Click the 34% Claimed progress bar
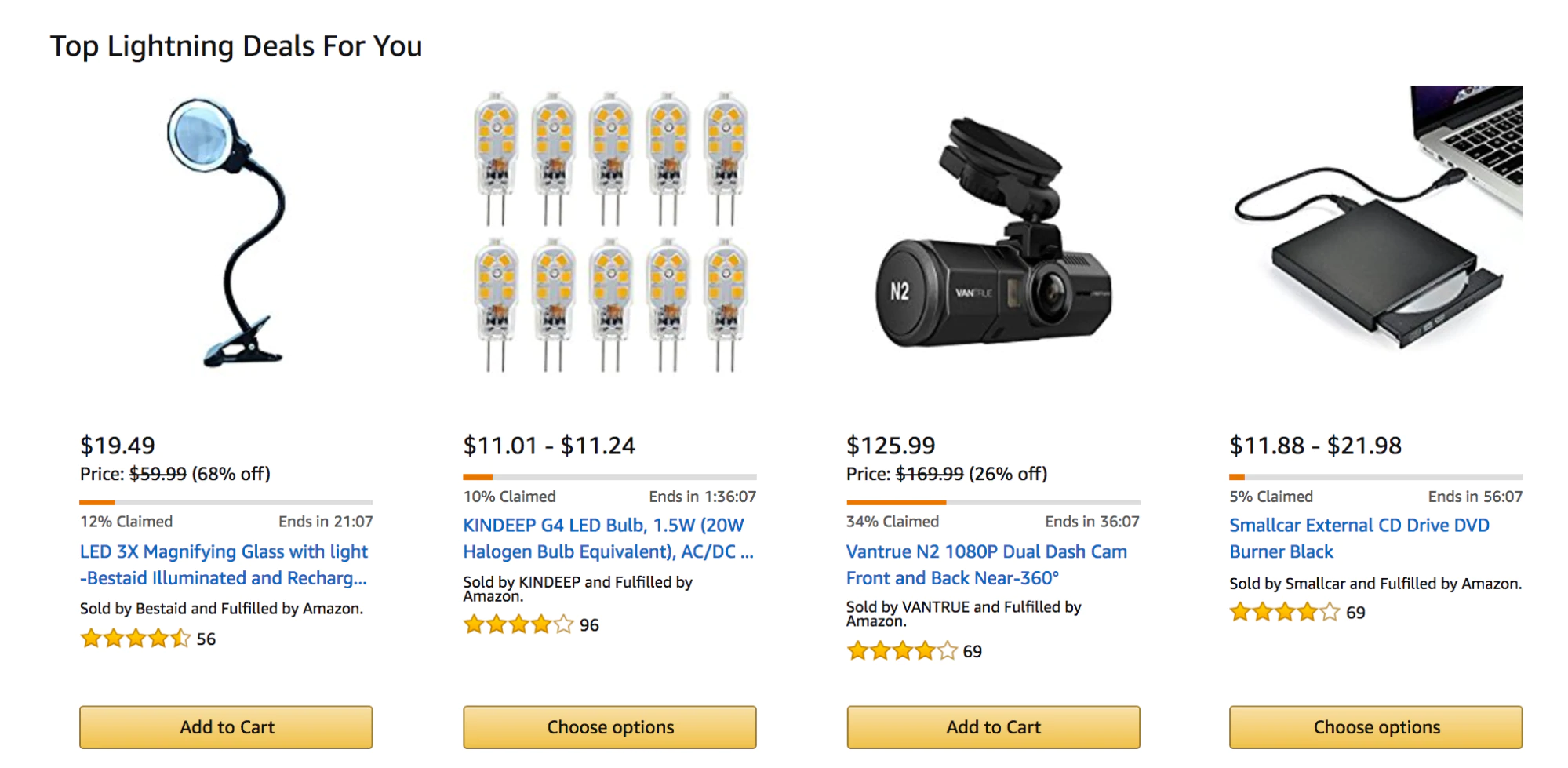The height and width of the screenshot is (768, 1568). 993,502
